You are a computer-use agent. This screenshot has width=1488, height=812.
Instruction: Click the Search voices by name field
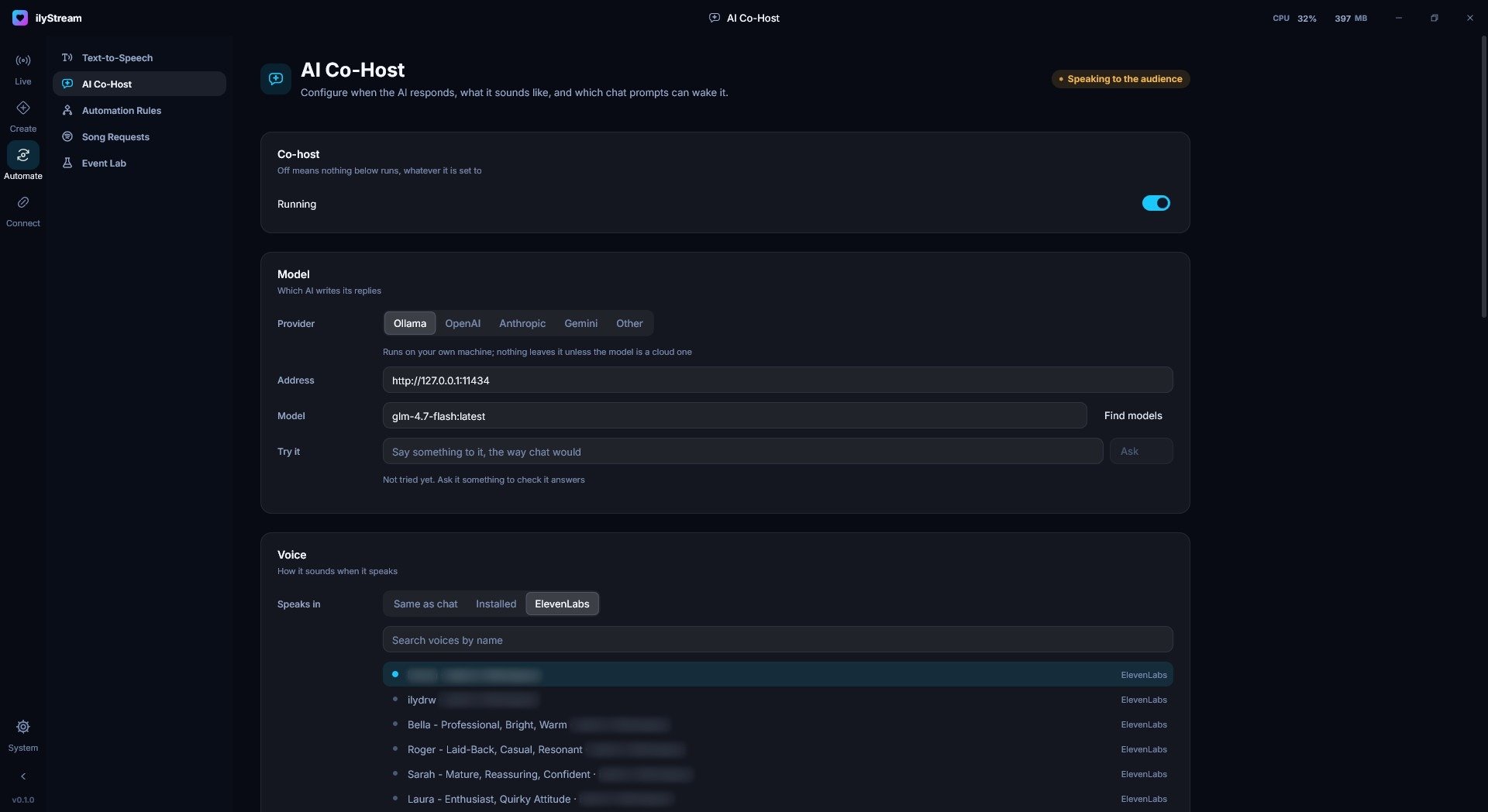pyautogui.click(x=777, y=640)
